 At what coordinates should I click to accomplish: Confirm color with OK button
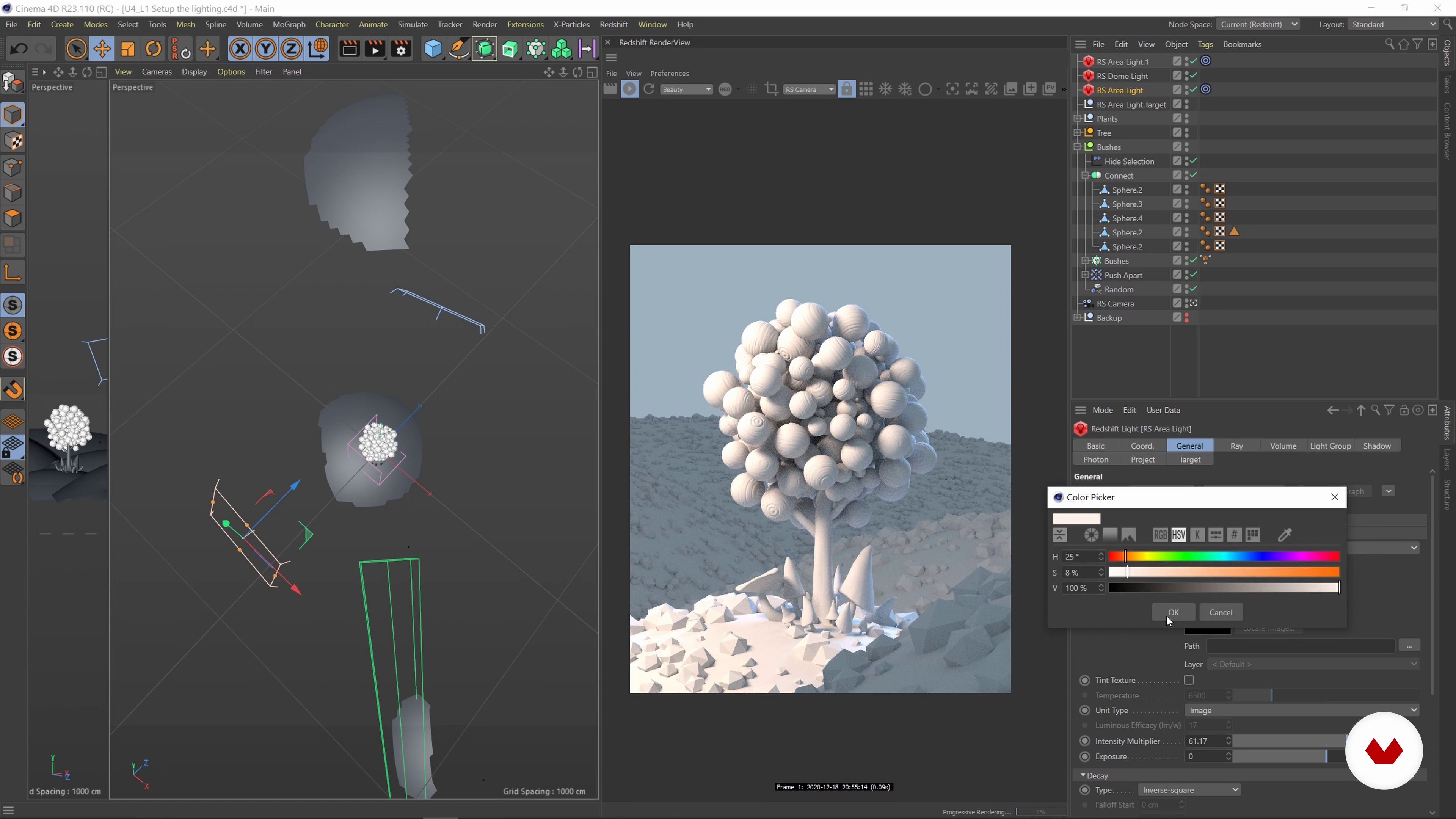point(1174,612)
